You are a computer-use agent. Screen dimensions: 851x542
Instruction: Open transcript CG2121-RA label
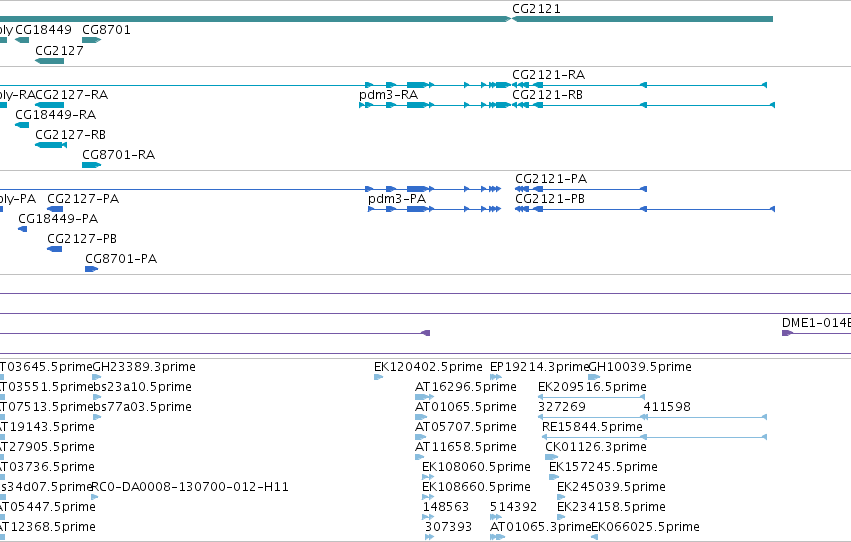[x=548, y=74]
